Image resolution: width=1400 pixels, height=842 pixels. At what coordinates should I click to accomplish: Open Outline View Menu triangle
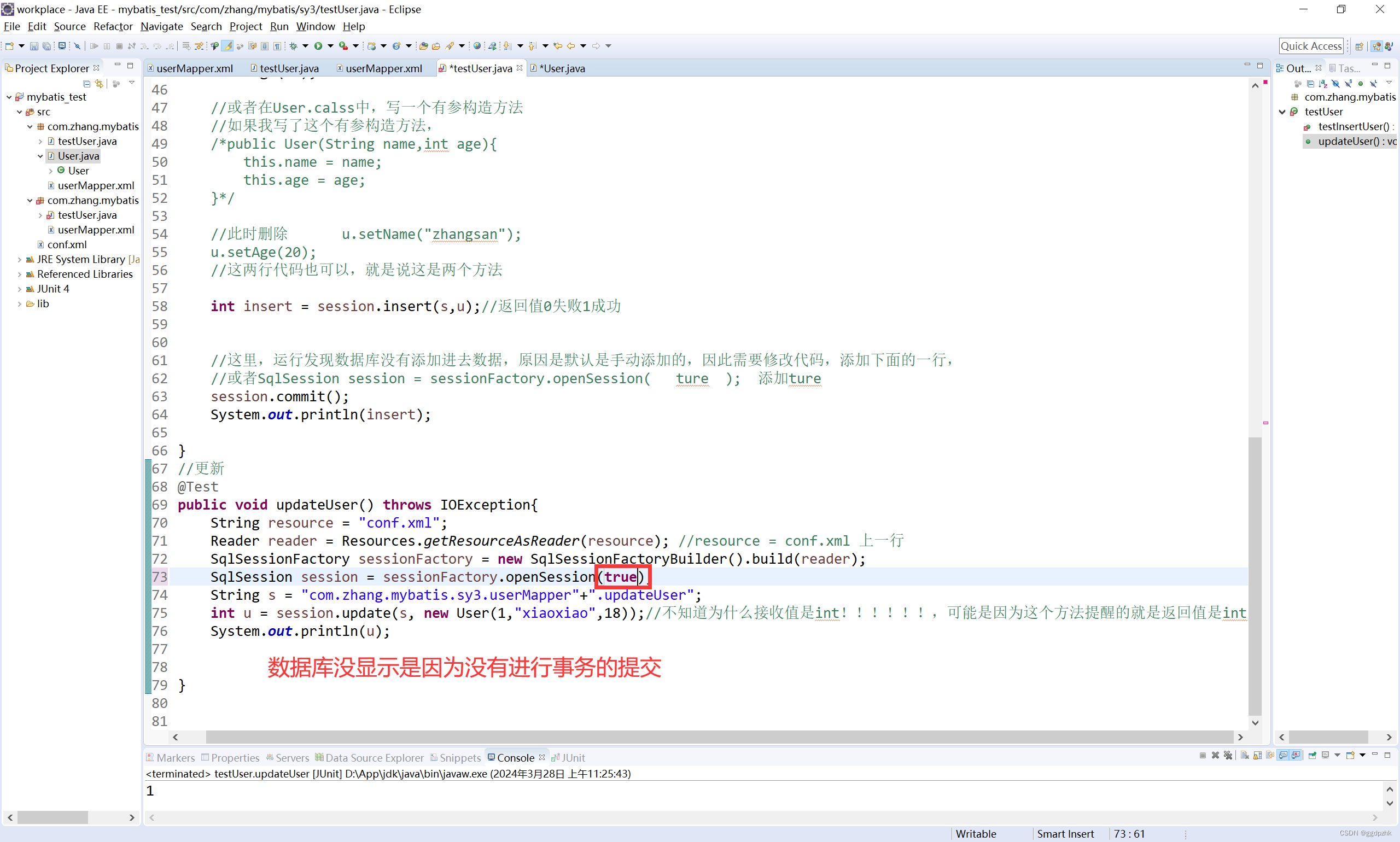[1389, 83]
